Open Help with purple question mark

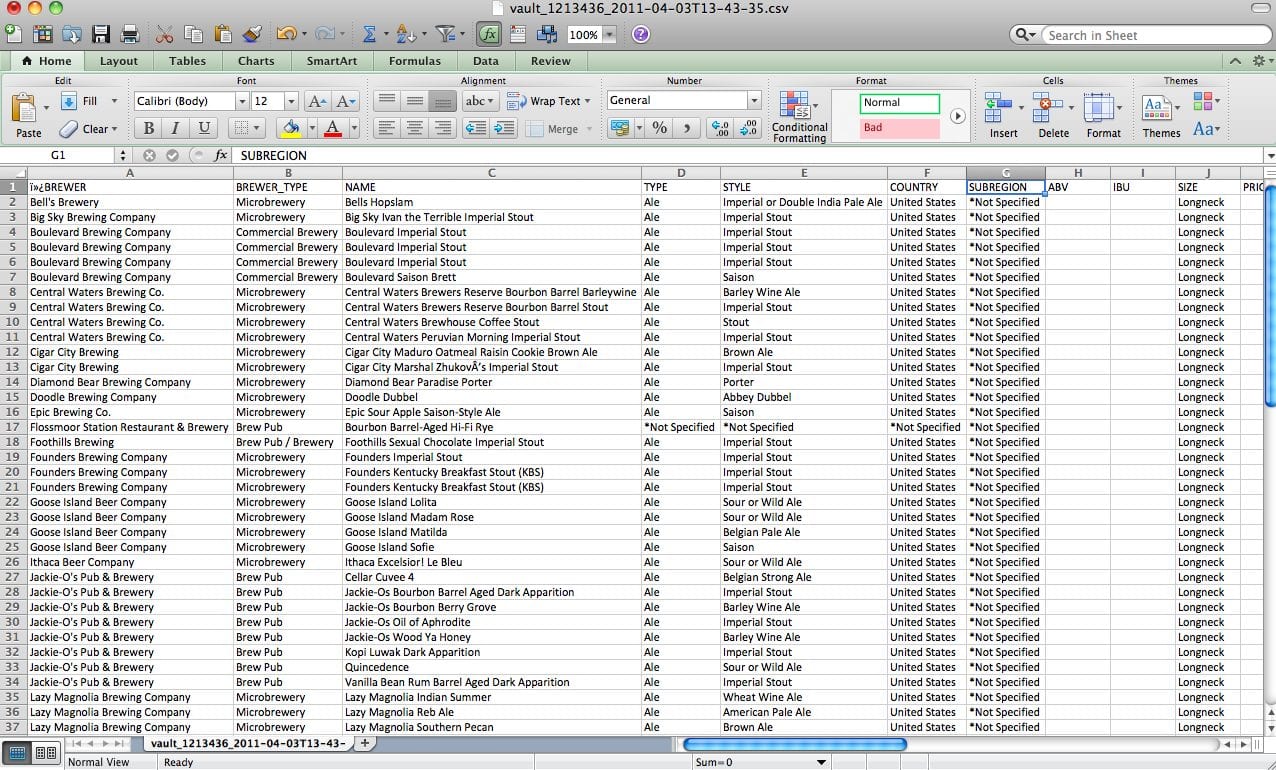coord(641,34)
